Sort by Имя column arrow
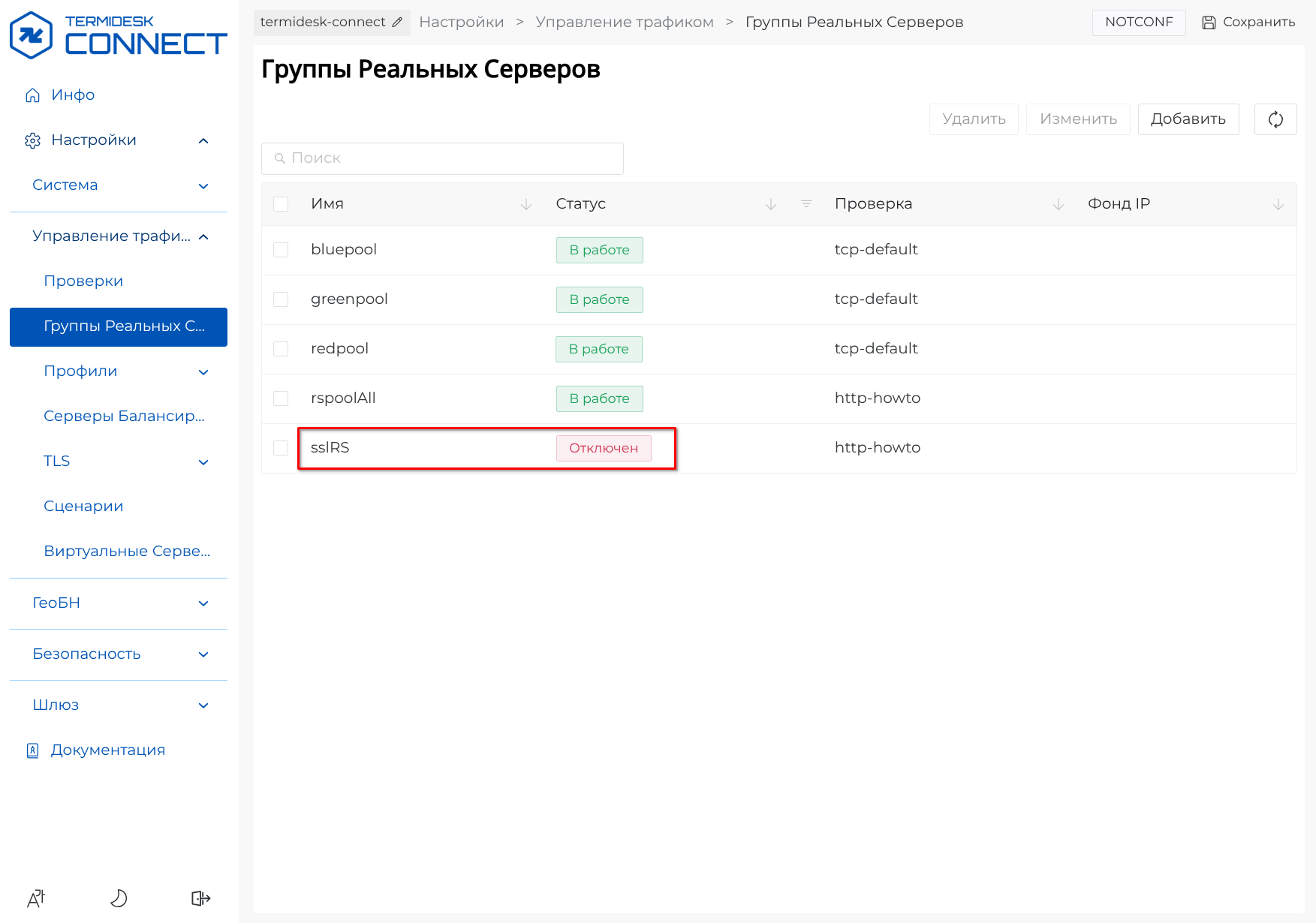Screen dimensions: 1316x923 tap(526, 204)
